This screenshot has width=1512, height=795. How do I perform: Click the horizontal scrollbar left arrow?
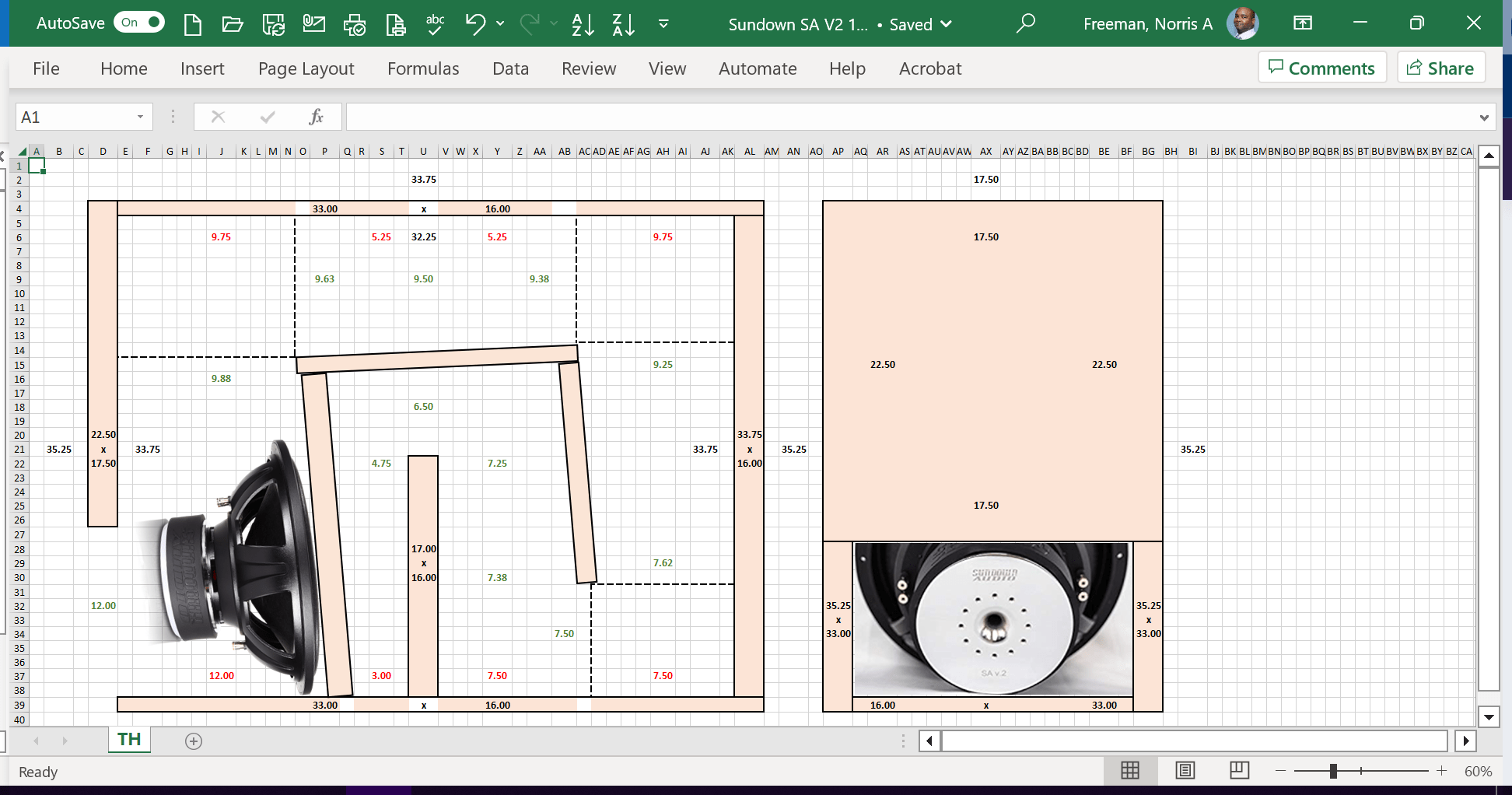click(929, 741)
